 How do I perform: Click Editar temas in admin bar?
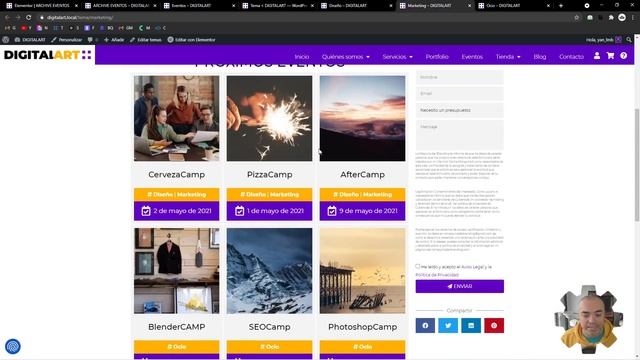tap(146, 40)
